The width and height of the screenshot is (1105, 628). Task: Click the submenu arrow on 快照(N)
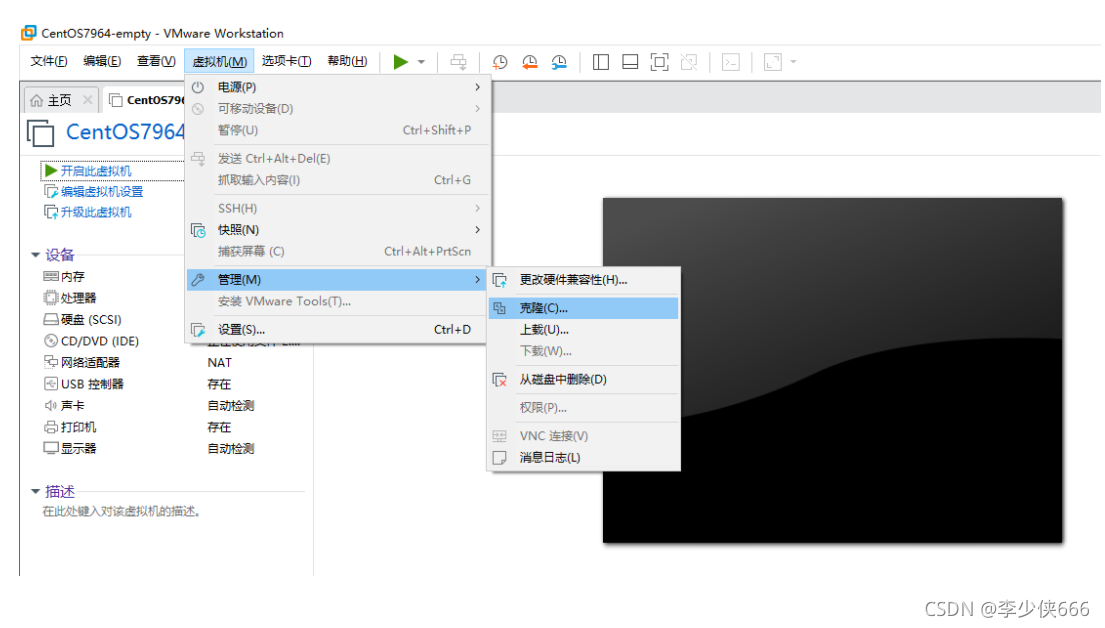tap(477, 230)
